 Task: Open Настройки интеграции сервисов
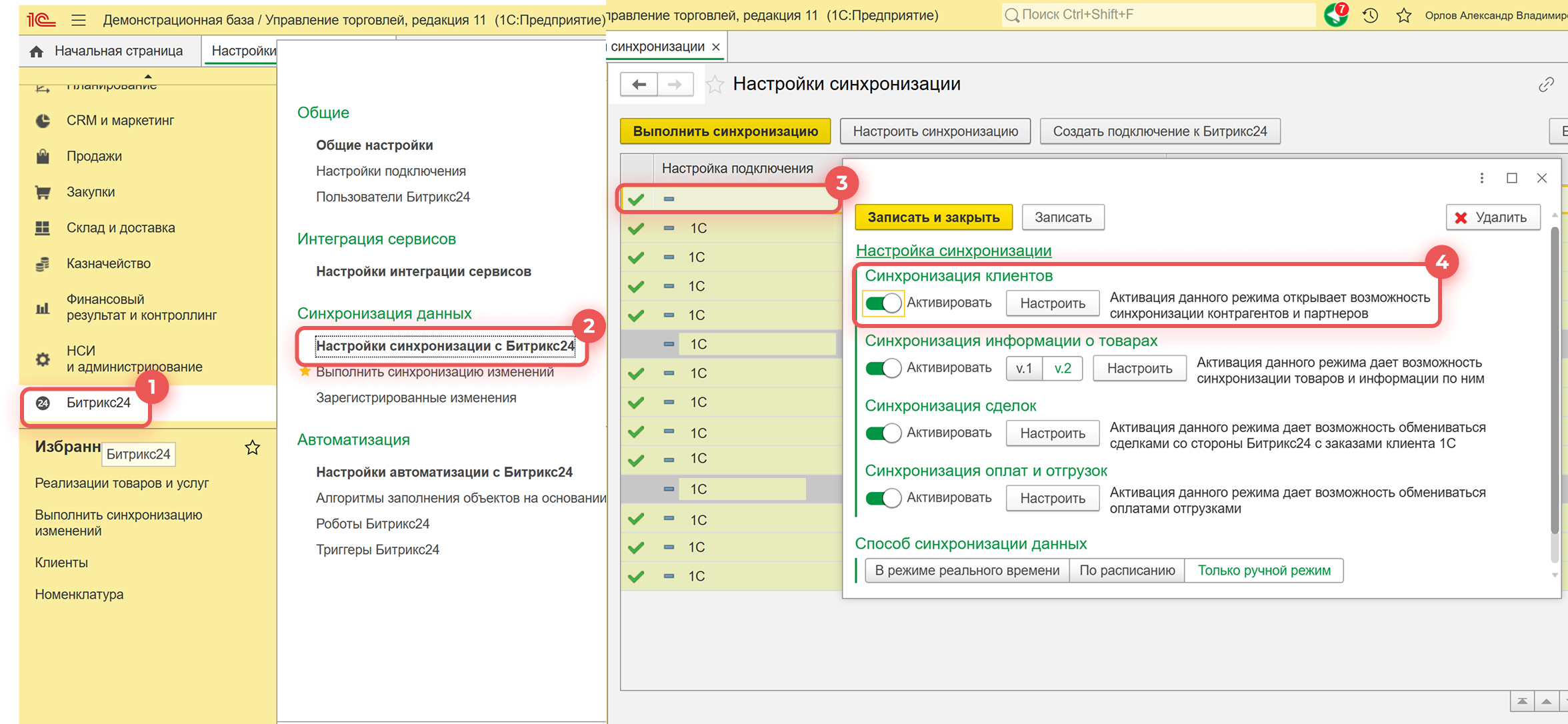pyautogui.click(x=423, y=272)
